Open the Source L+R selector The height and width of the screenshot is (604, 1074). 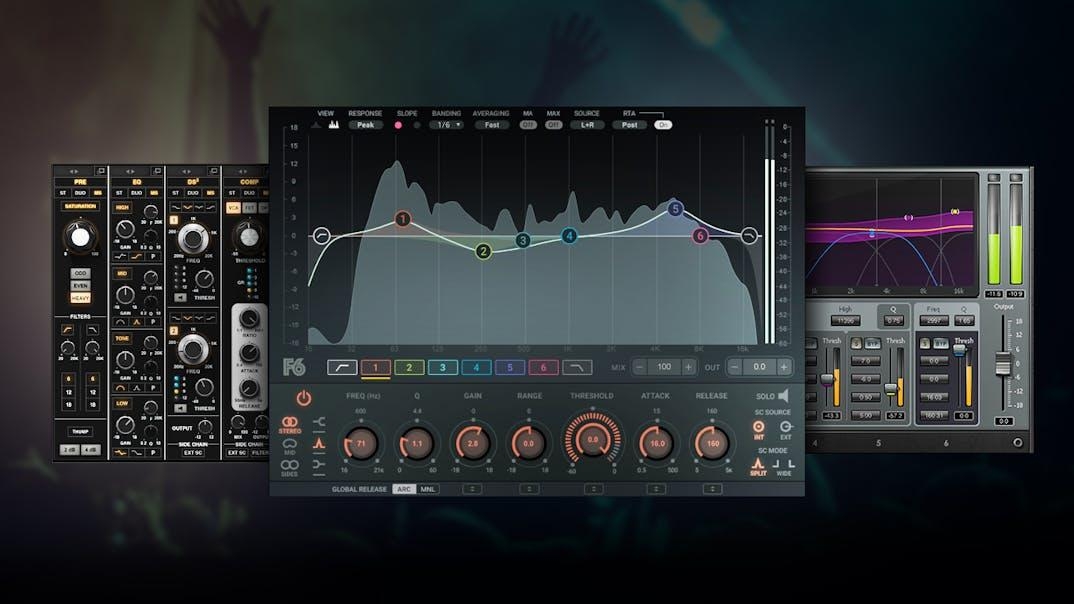point(587,125)
